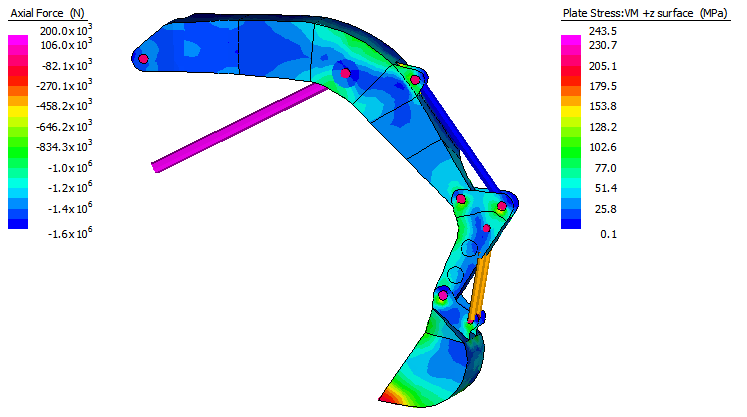Pick the 153.8 plate stress value

[x=603, y=106]
